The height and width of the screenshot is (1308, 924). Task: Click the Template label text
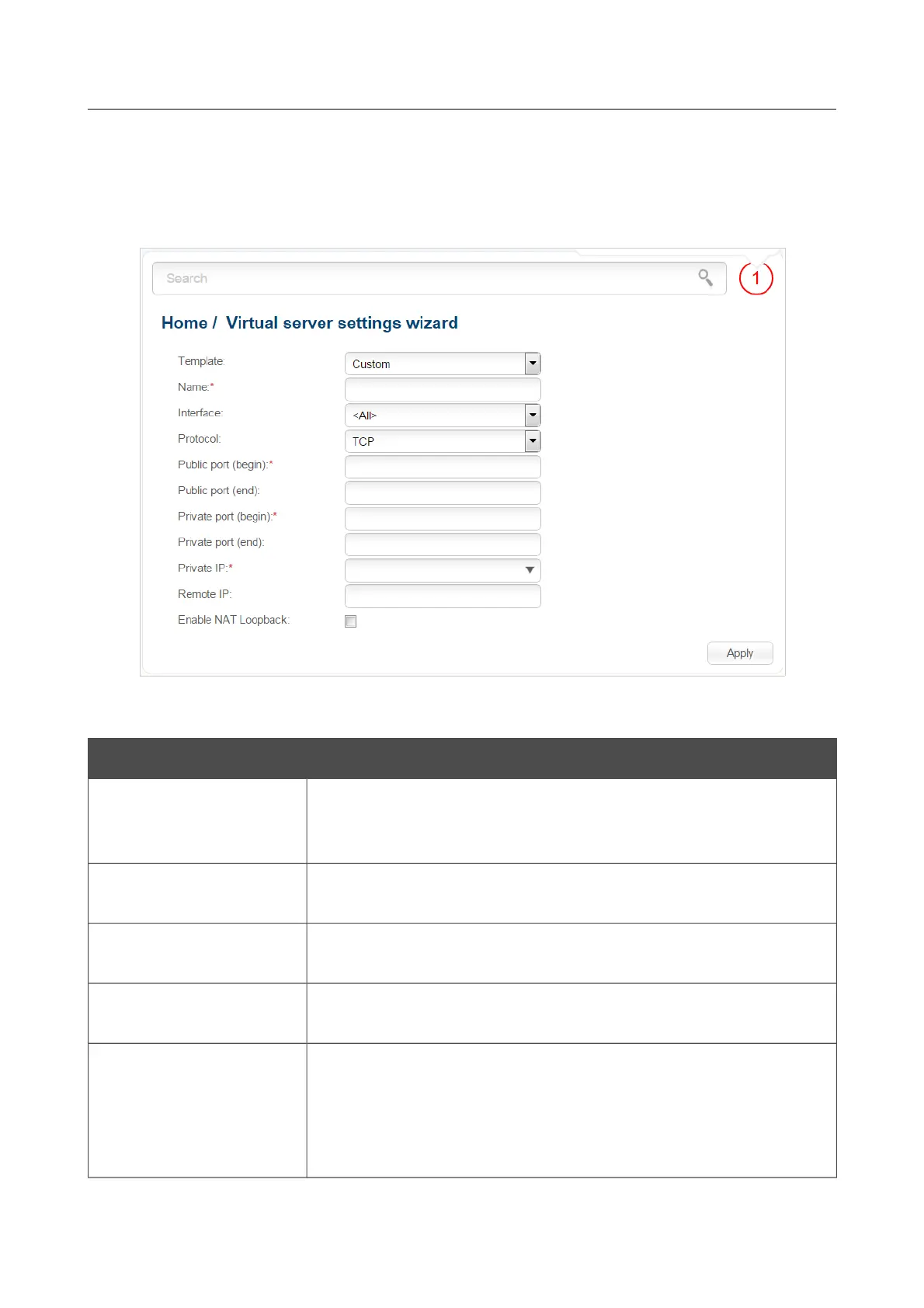point(201,361)
